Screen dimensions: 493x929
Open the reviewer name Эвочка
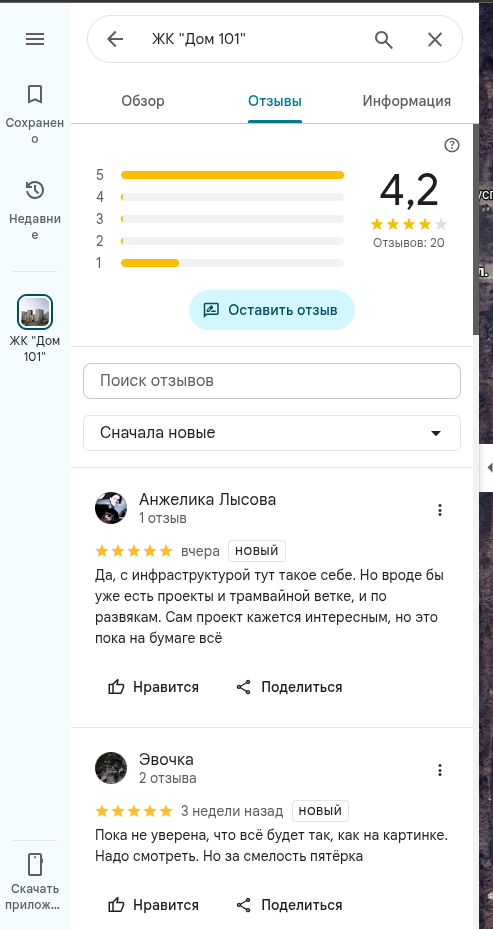[167, 760]
